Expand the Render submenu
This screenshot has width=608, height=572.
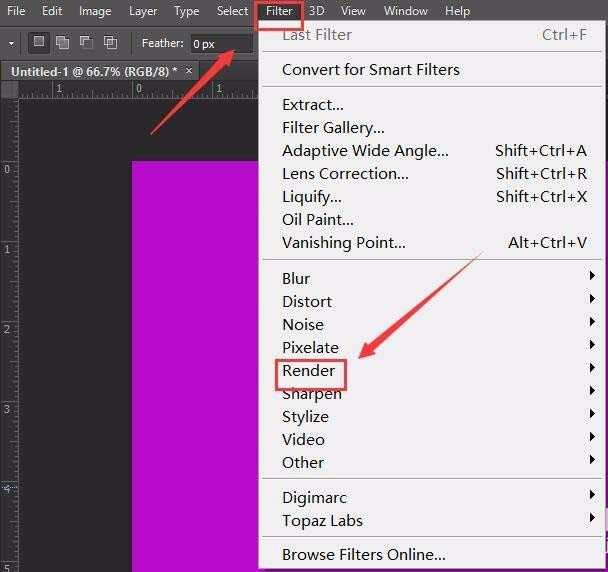309,371
